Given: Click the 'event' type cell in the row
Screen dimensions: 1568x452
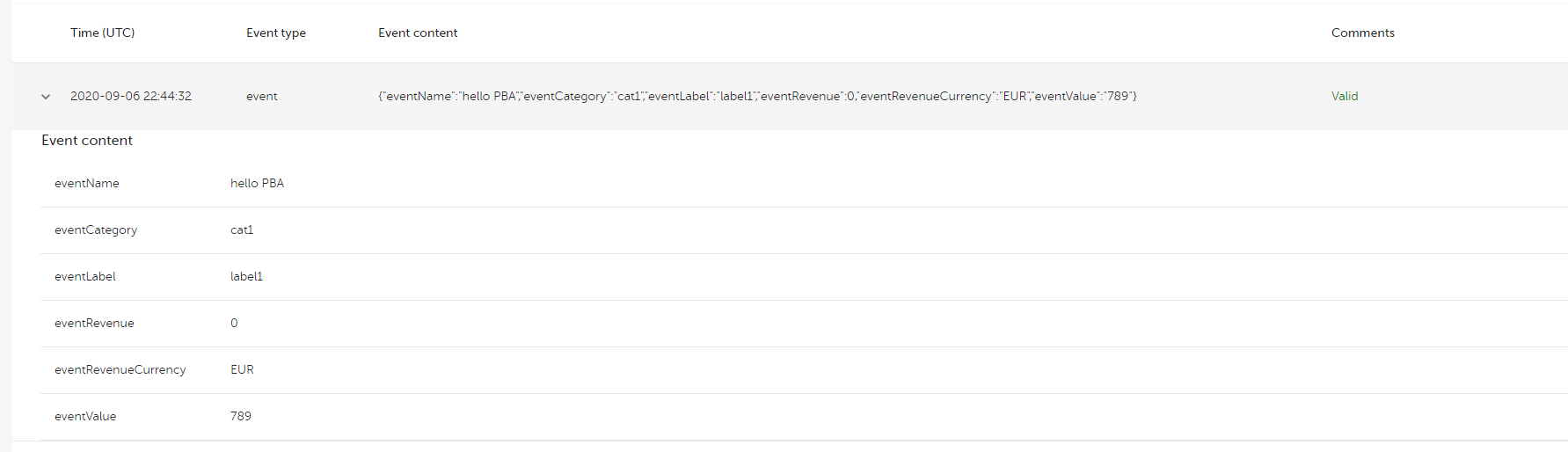Looking at the screenshot, I should click(261, 96).
